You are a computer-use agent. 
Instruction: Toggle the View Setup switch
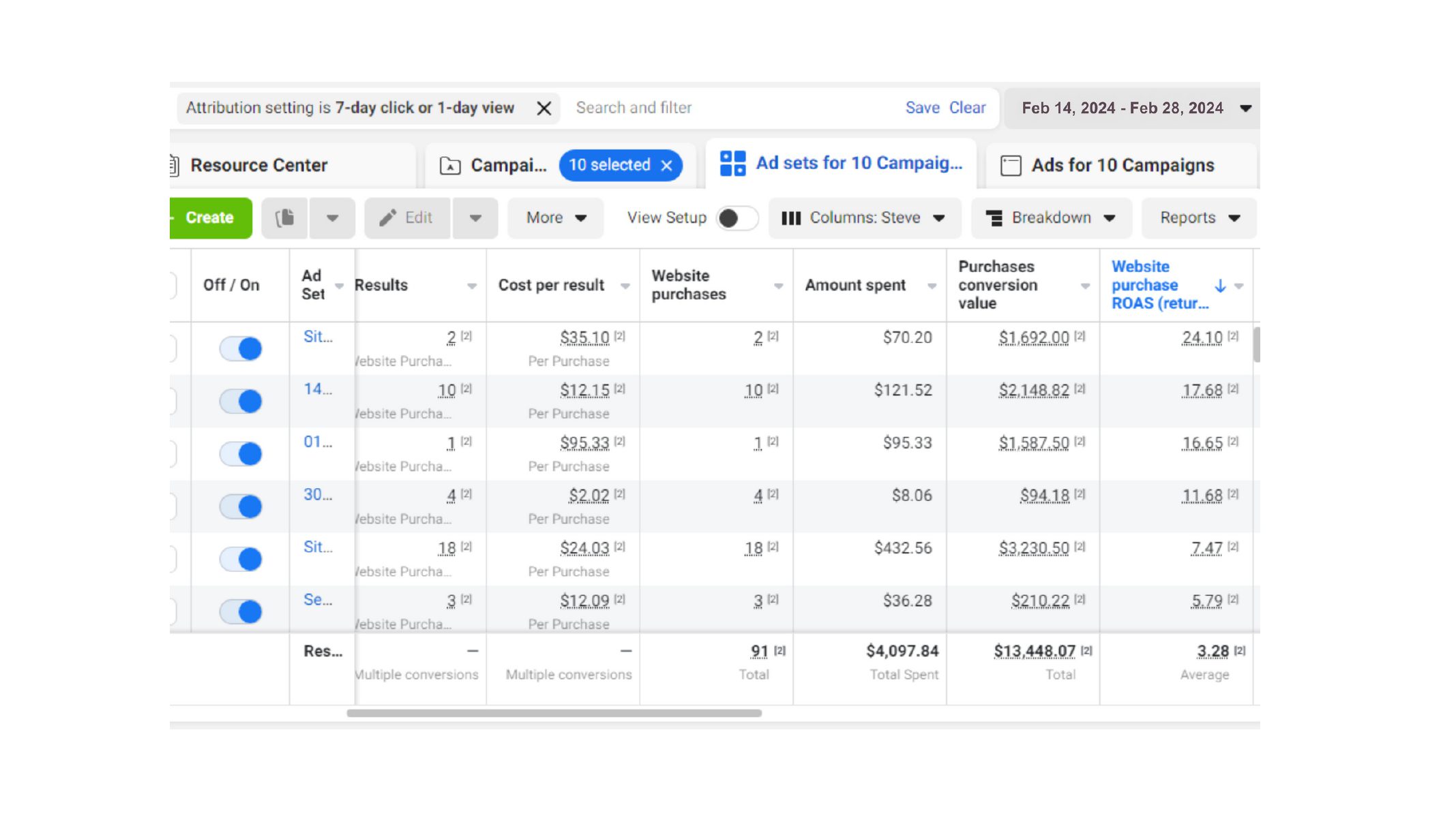pyautogui.click(x=737, y=218)
